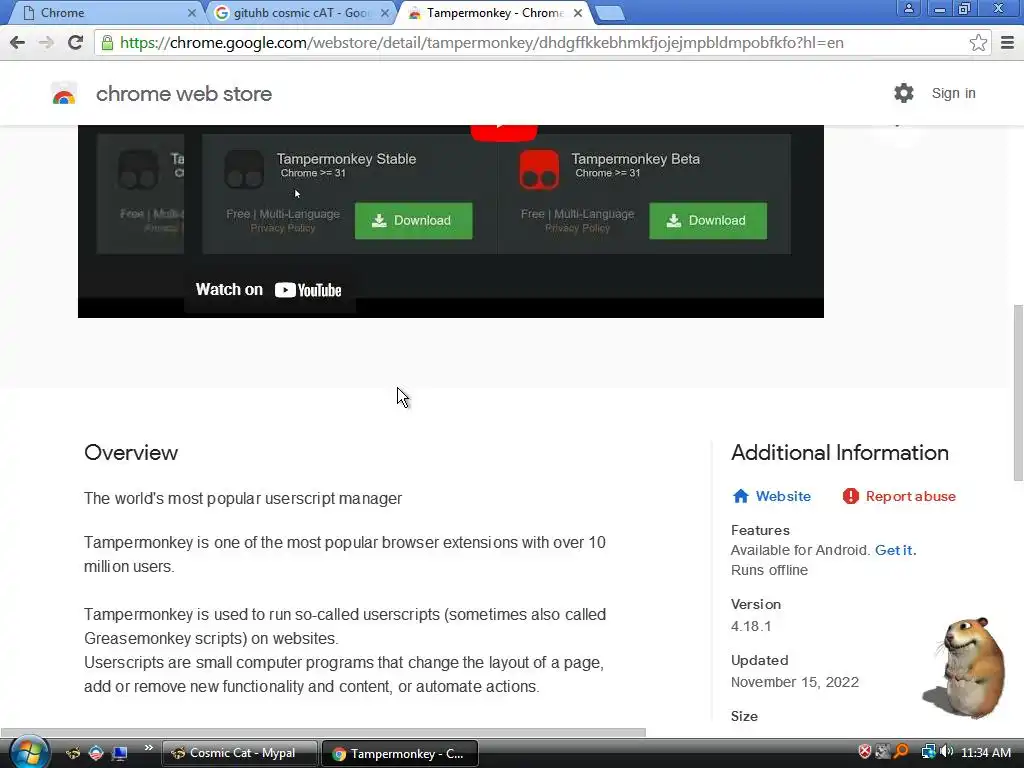The image size is (1024, 768).
Task: Switch to Cosmic Cat - Mypal taskbar window
Action: pos(239,753)
